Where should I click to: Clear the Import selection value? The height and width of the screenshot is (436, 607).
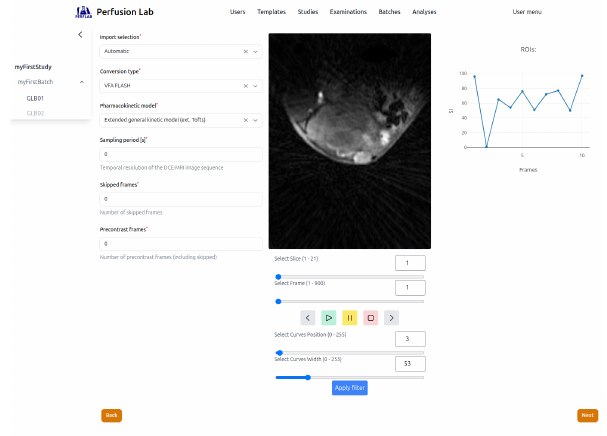coord(245,51)
